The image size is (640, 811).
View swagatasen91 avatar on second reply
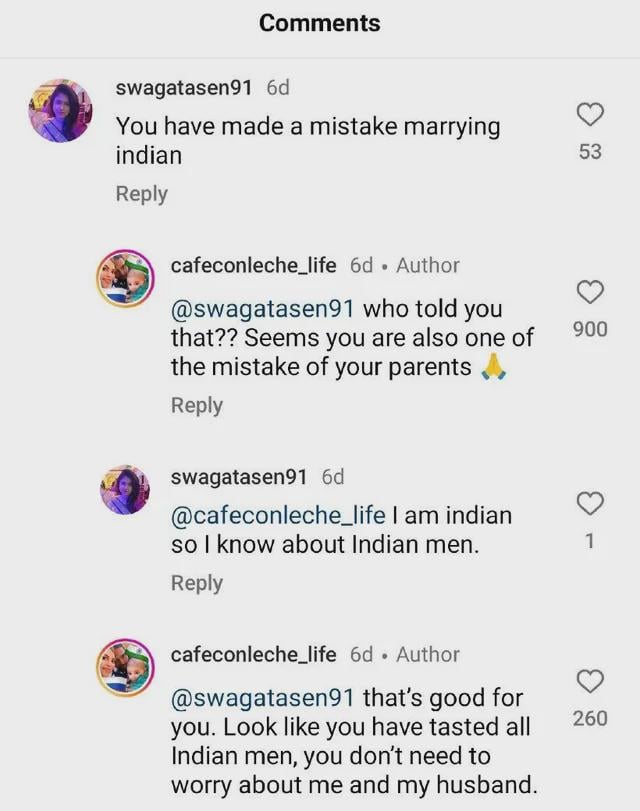coord(125,490)
